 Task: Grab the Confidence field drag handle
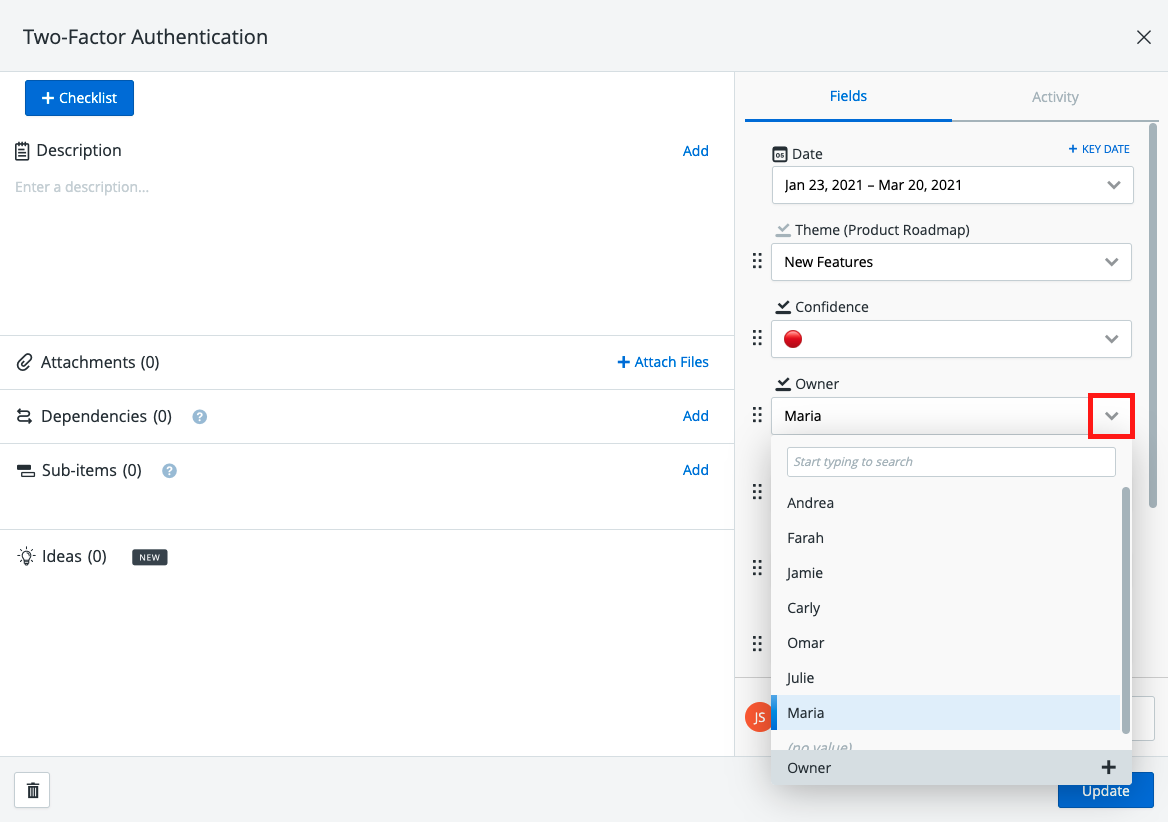pos(757,338)
